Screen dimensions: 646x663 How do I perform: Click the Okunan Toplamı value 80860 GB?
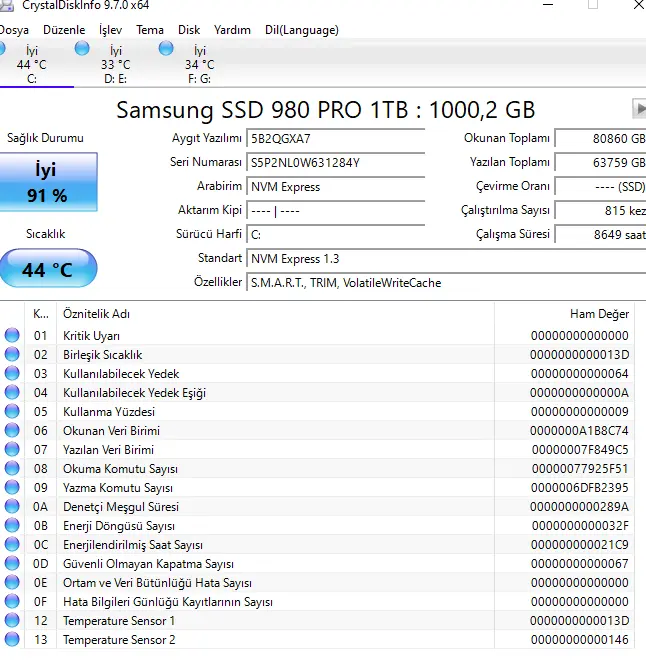600,139
